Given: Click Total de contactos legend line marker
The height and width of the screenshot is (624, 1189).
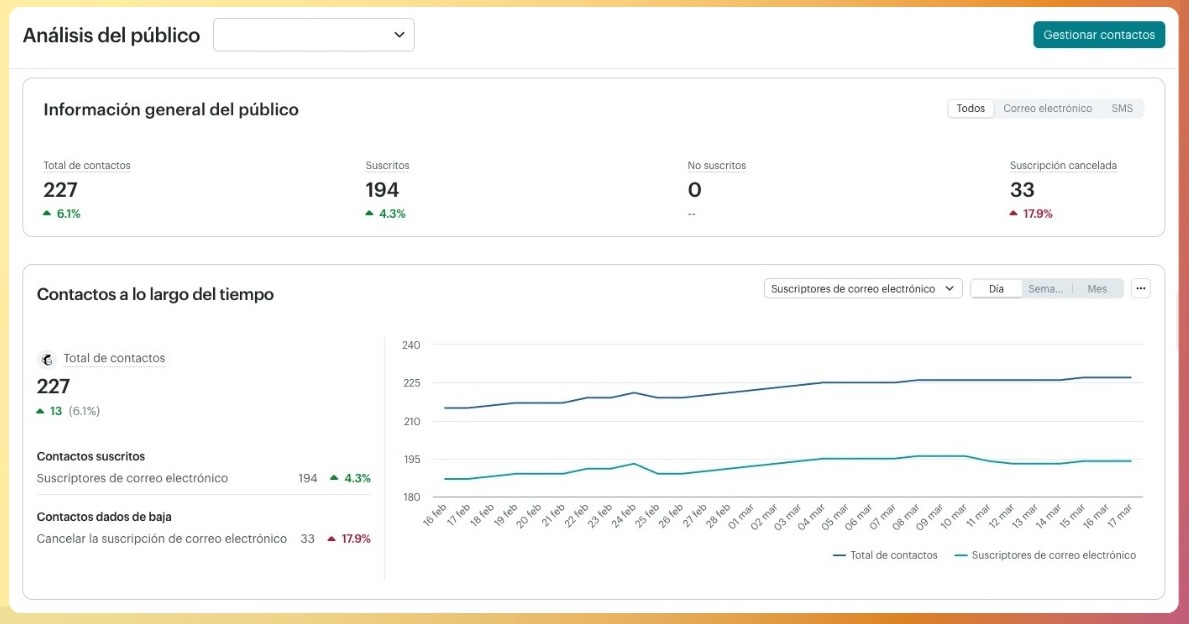Looking at the screenshot, I should (x=839, y=555).
